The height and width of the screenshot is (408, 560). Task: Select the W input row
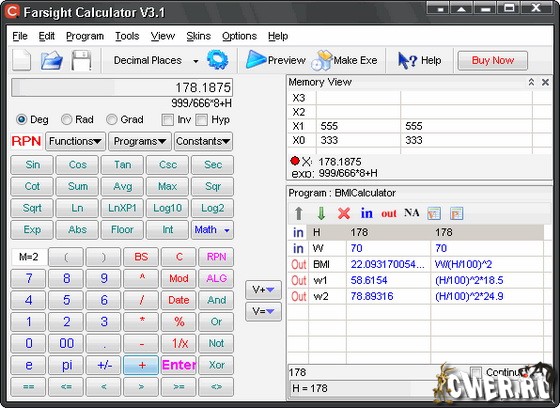(416, 248)
